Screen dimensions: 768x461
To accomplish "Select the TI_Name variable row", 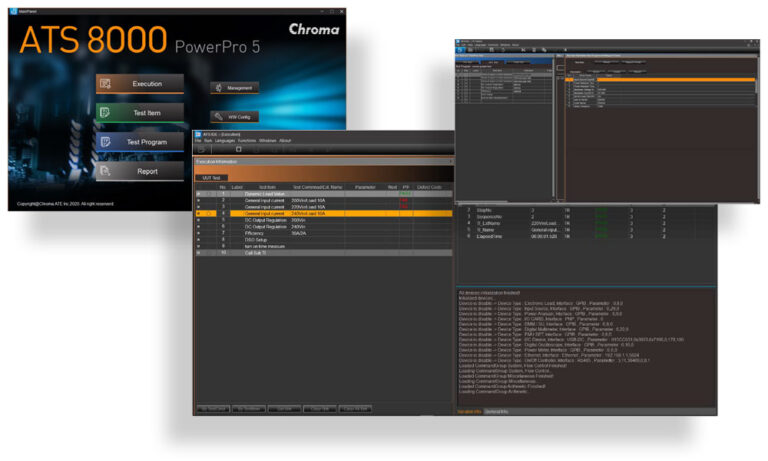I will pyautogui.click(x=585, y=230).
